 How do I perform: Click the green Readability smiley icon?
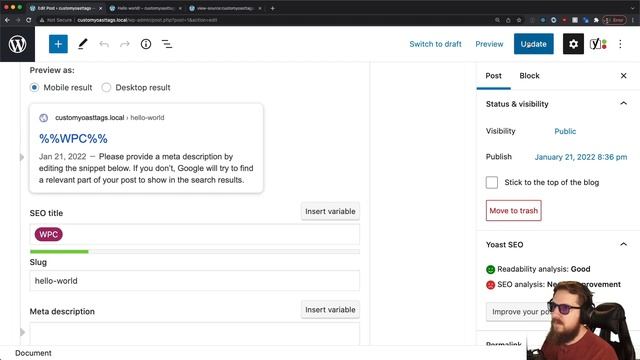(x=490, y=269)
